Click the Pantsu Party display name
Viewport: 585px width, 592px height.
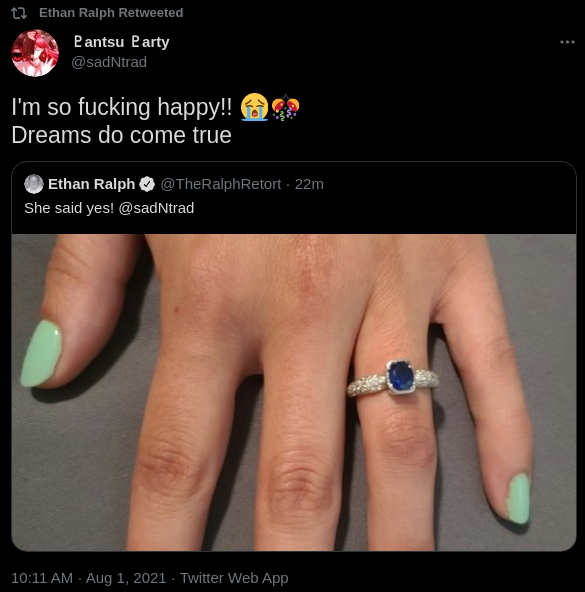coord(121,42)
